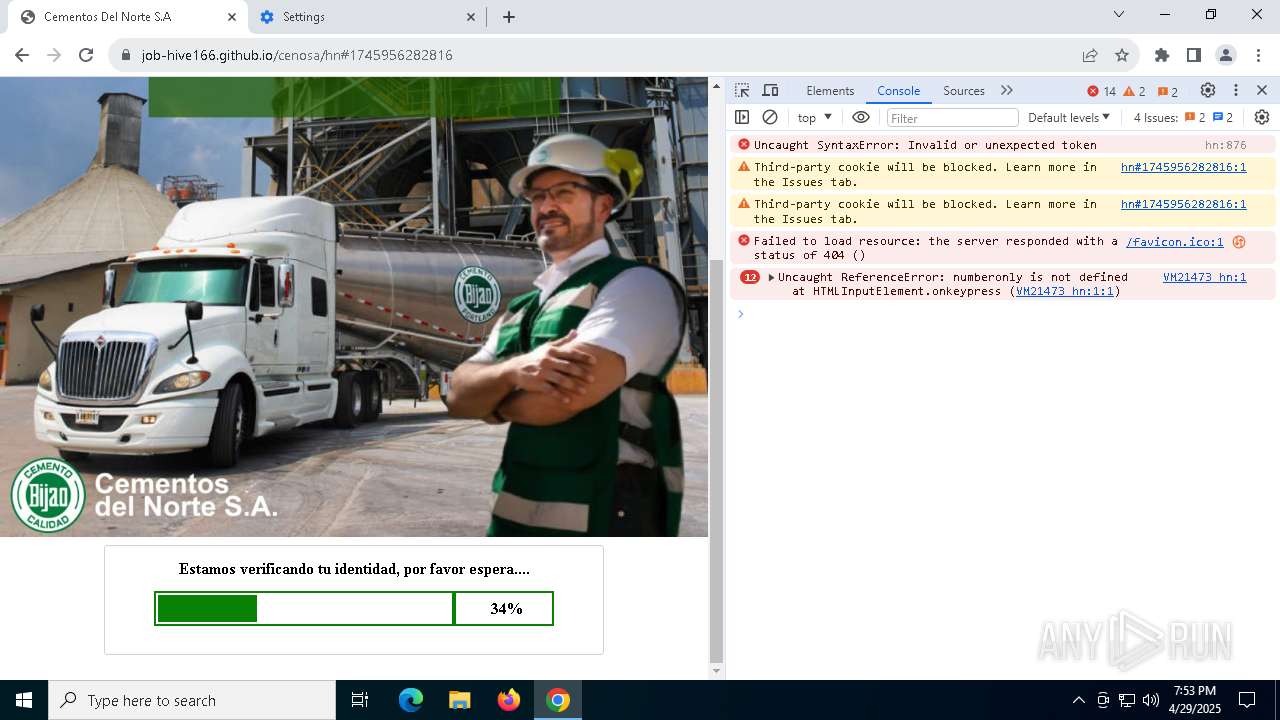
Task: Launch Firefox from taskbar
Action: 508,700
